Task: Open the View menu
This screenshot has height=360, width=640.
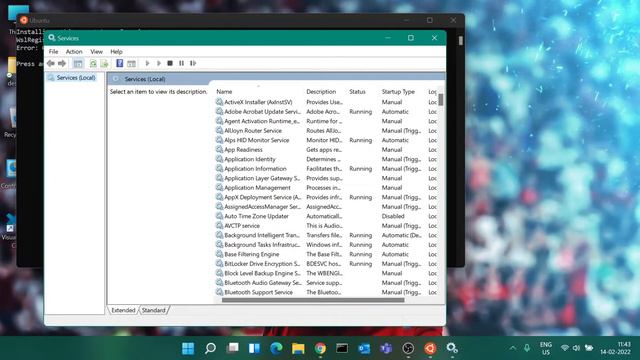Action: tap(96, 51)
